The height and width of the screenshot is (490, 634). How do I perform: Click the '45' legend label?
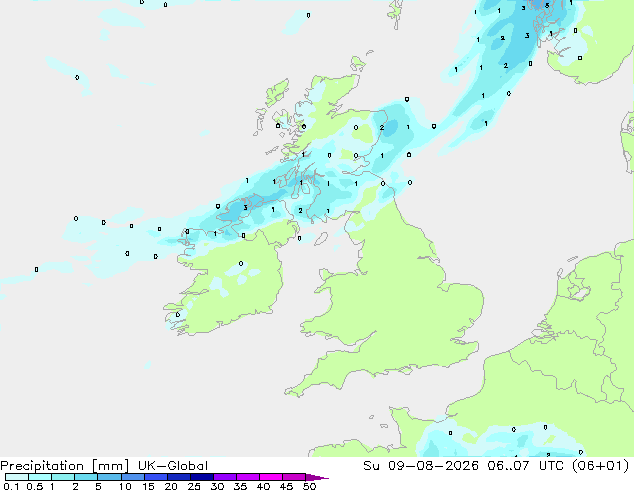pos(286,486)
